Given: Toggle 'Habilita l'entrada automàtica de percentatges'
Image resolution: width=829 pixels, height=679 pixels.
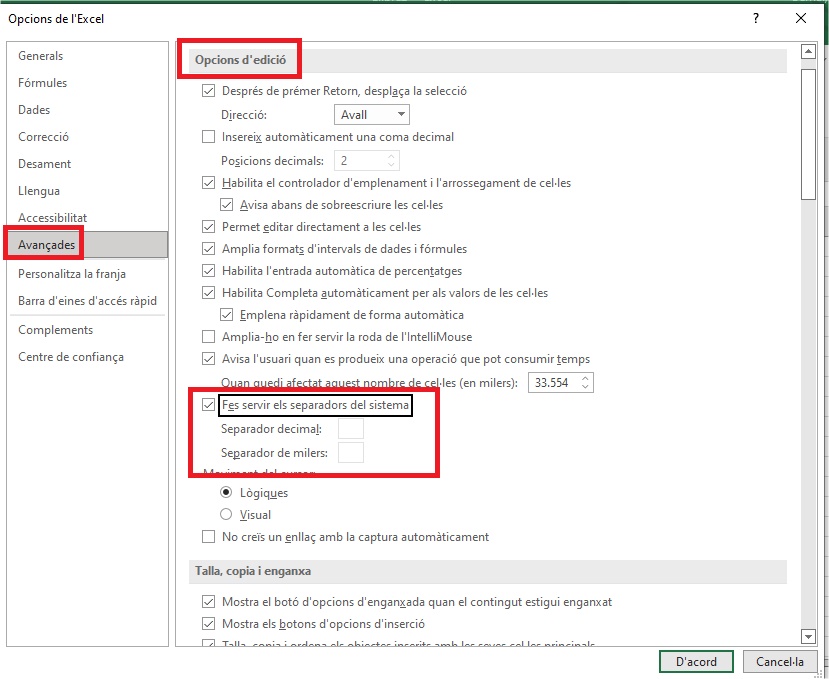Looking at the screenshot, I should (208, 271).
